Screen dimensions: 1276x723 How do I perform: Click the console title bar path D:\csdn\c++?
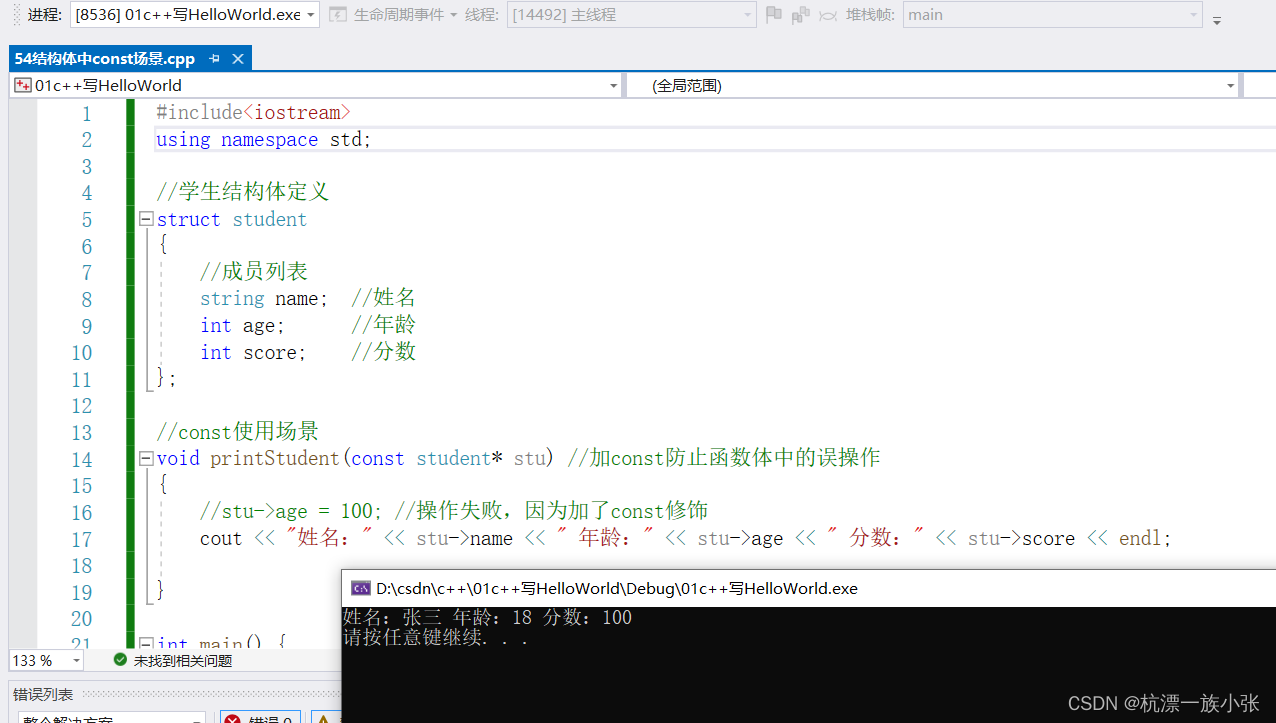(617, 589)
